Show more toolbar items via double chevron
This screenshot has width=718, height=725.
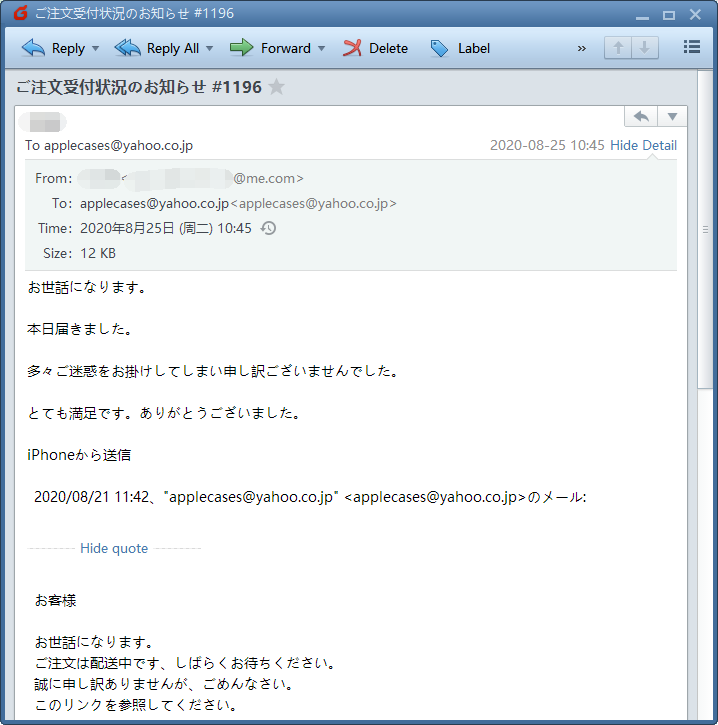(x=582, y=48)
